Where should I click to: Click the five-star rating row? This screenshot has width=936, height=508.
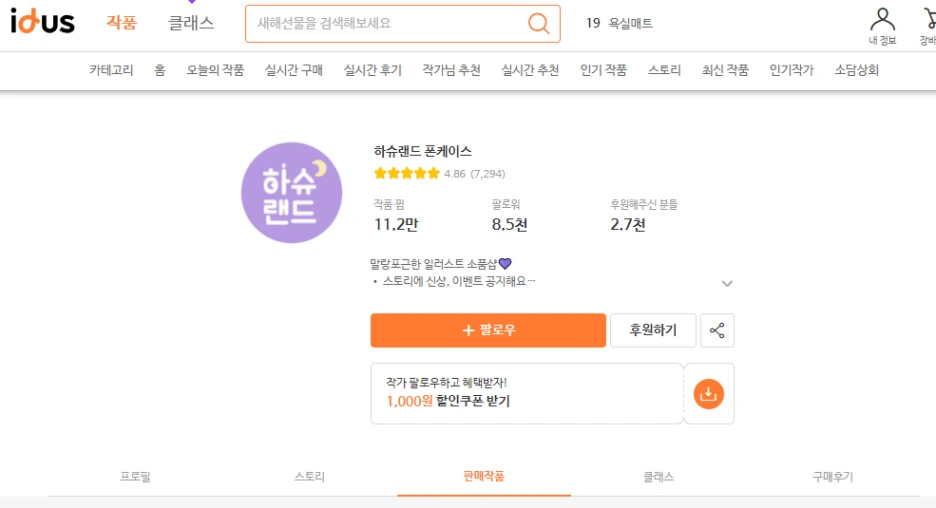(439, 174)
